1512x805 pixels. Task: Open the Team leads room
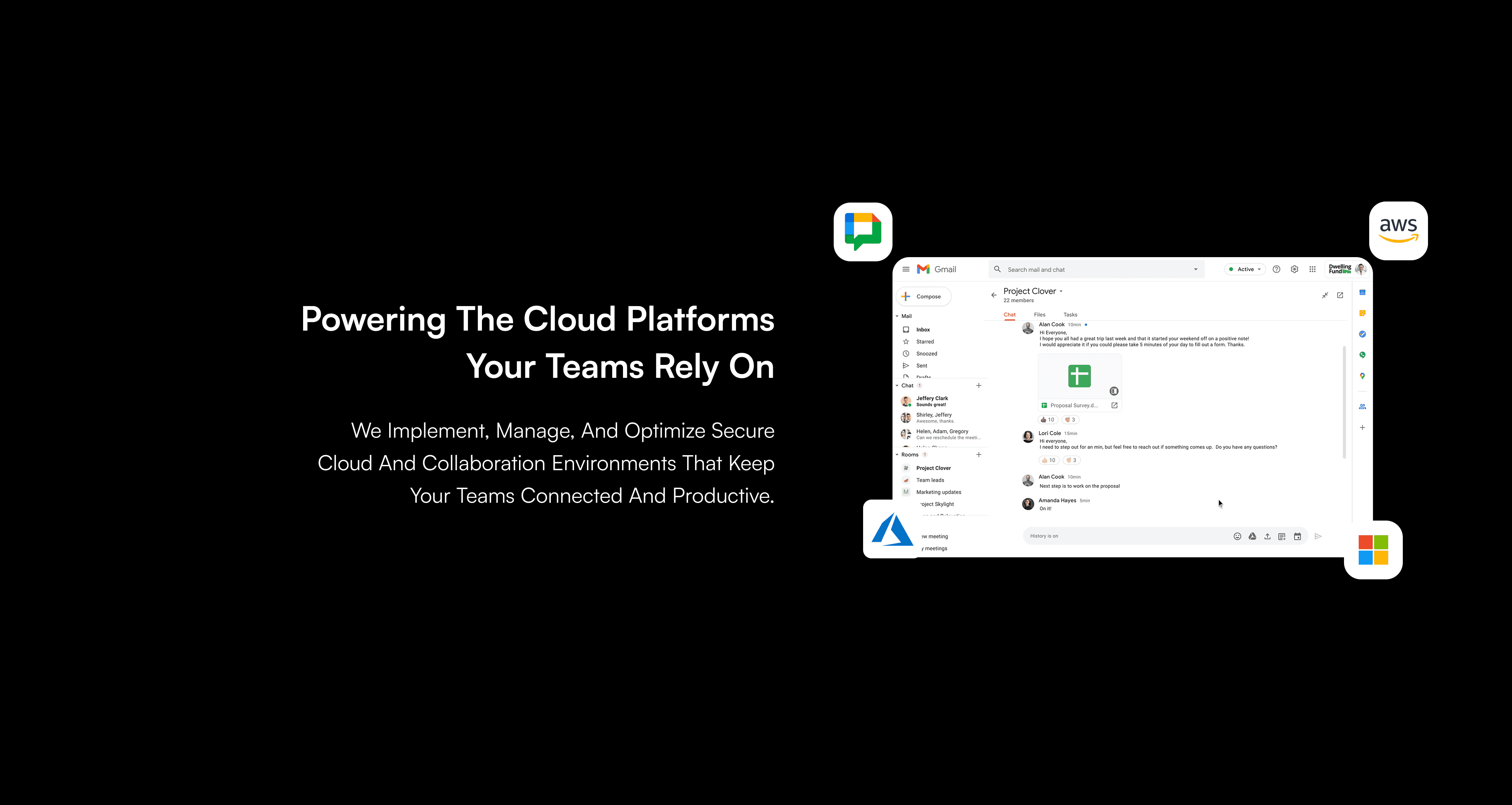(x=930, y=480)
